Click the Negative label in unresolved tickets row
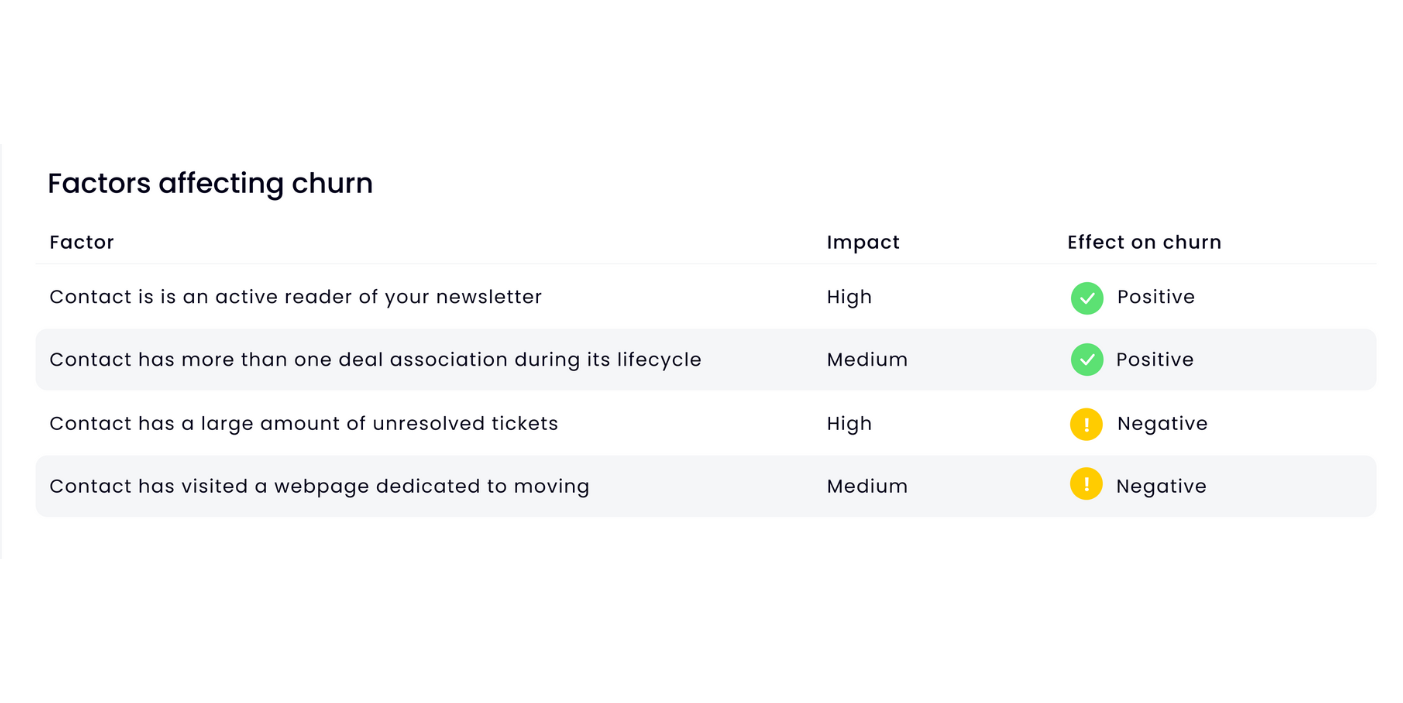1403x703 pixels. 1162,423
